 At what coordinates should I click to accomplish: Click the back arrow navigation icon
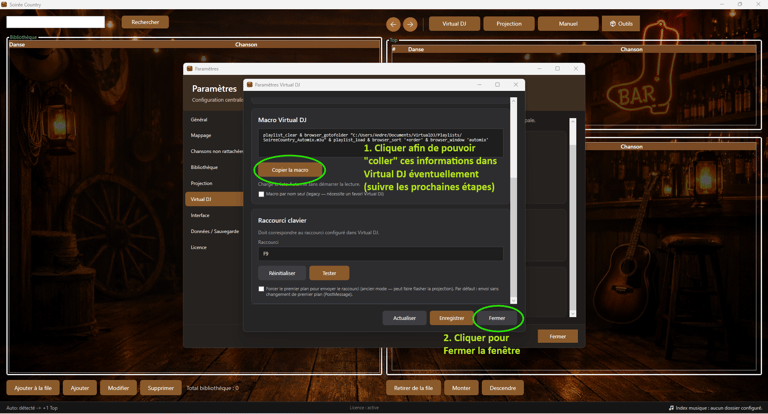pos(393,24)
